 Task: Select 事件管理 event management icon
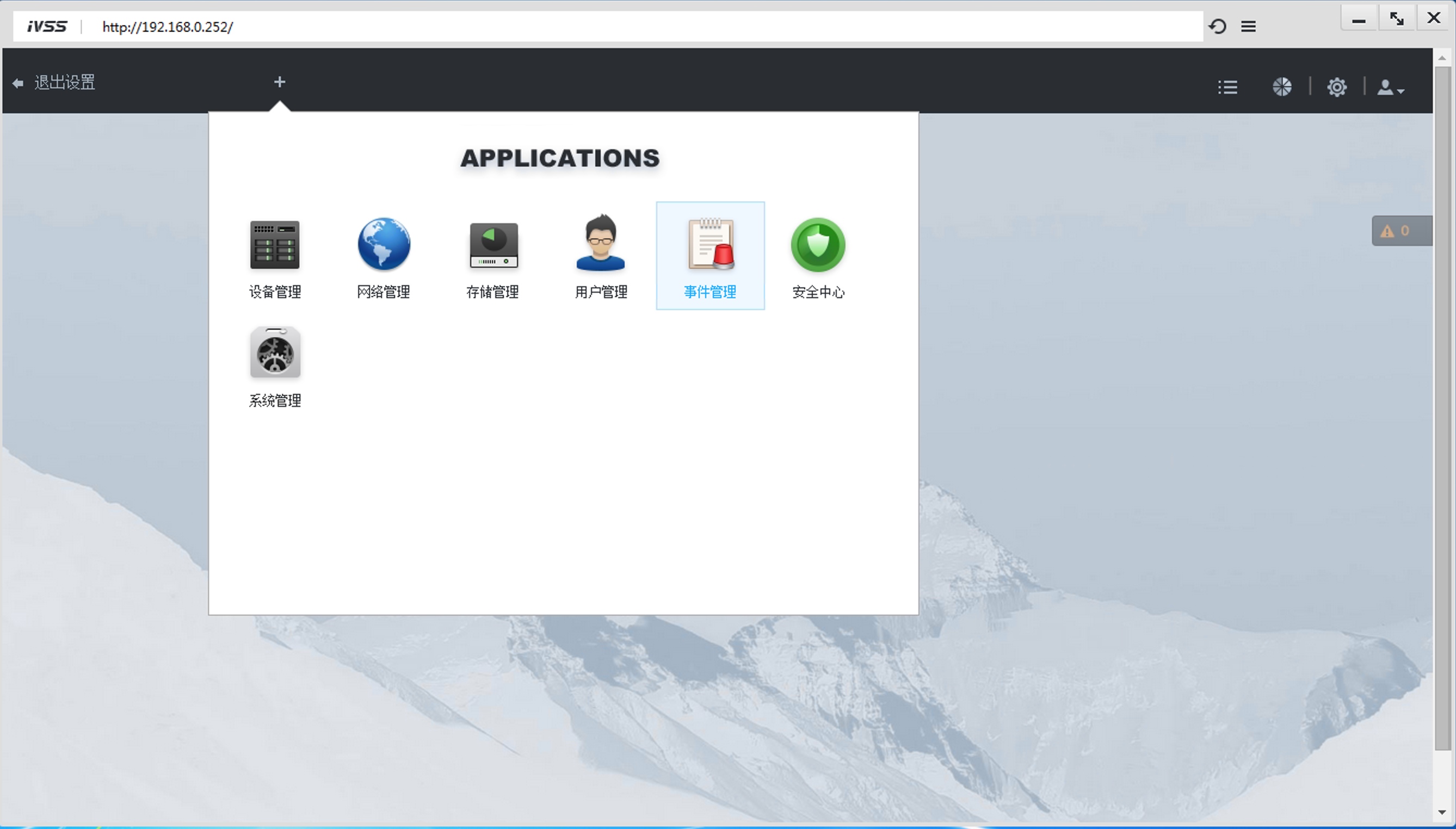710,245
